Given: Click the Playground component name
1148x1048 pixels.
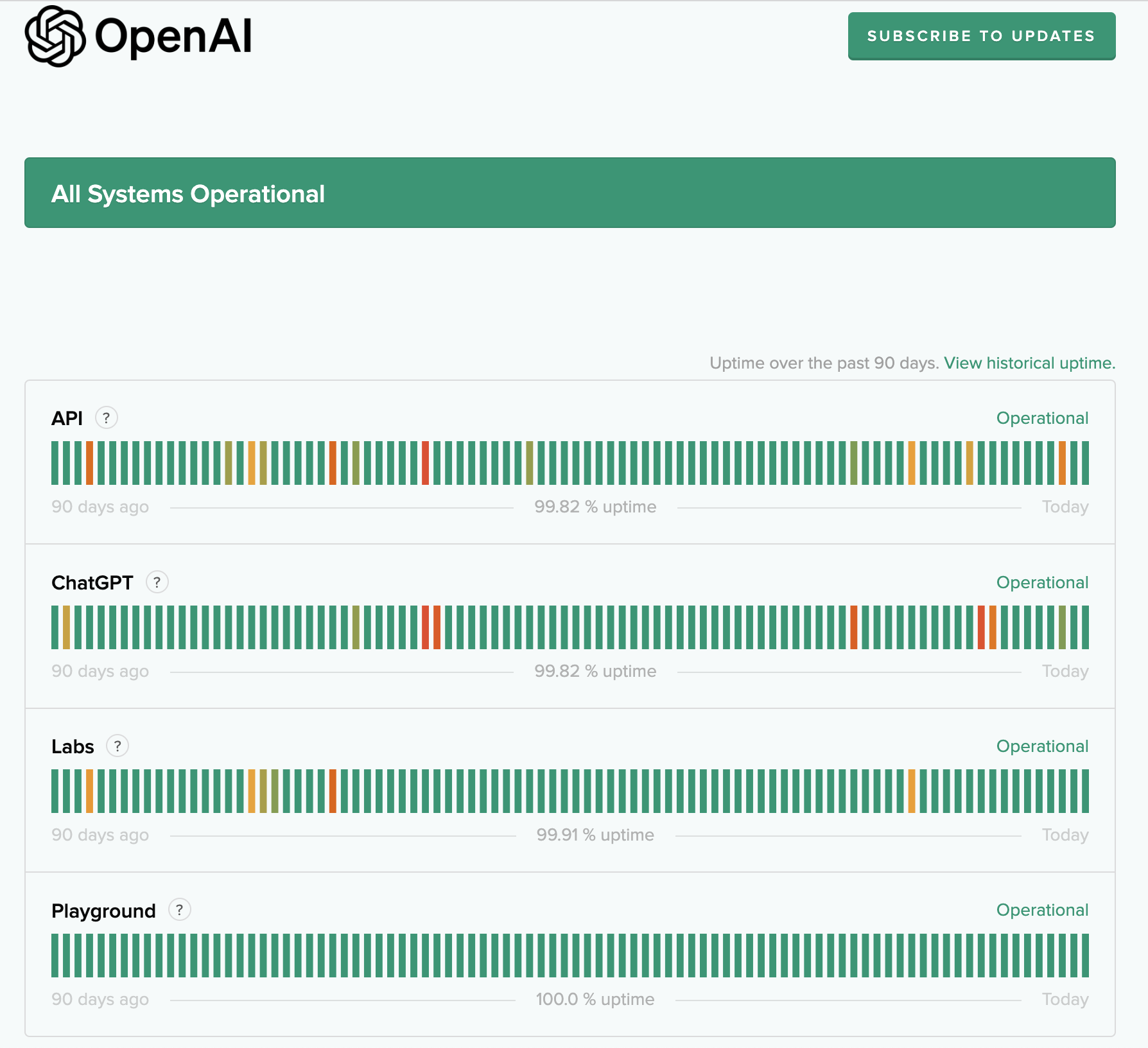Looking at the screenshot, I should [x=103, y=911].
